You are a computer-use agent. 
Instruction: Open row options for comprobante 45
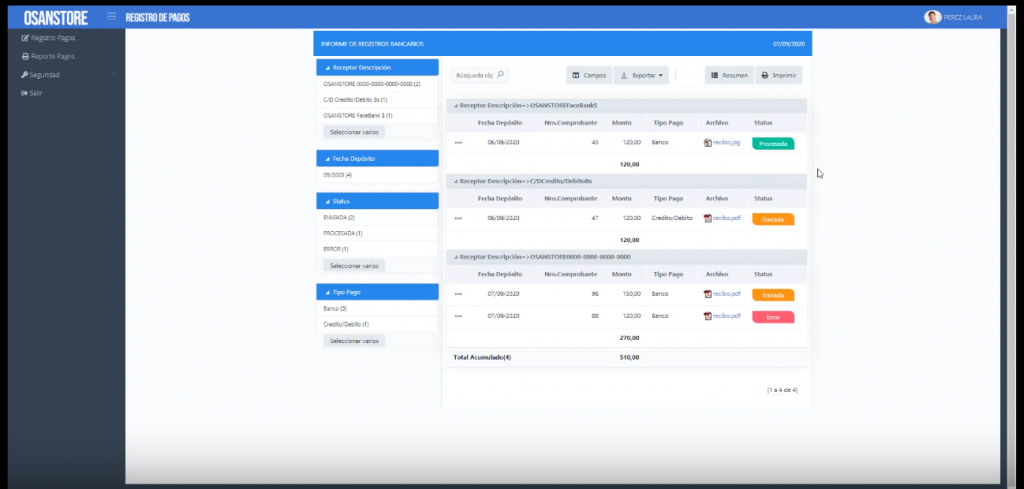(458, 142)
